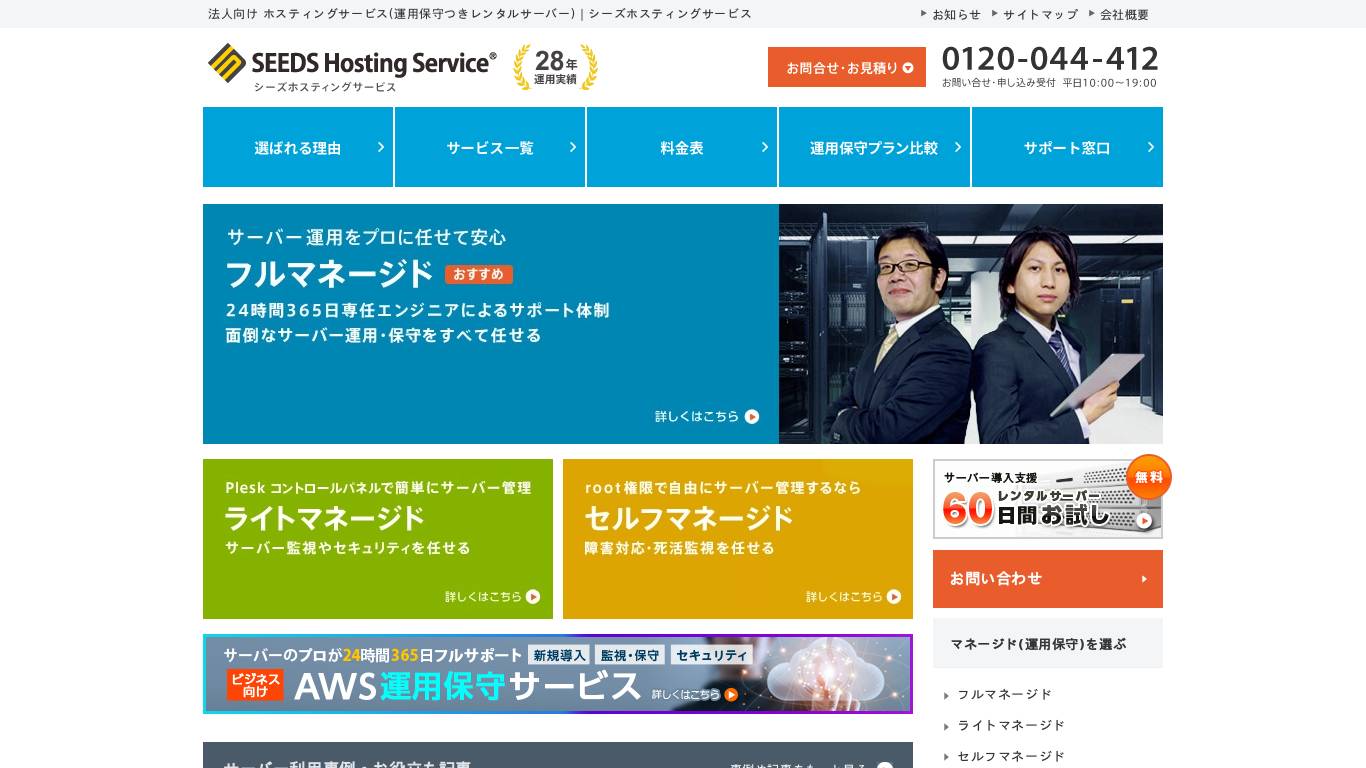Click chevron next to サービス一覧

573,147
